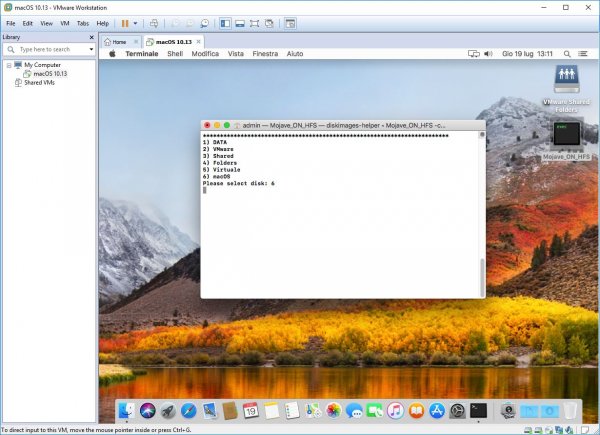The image size is (600, 435).
Task: Open FaceTime from the Dock
Action: 375,411
